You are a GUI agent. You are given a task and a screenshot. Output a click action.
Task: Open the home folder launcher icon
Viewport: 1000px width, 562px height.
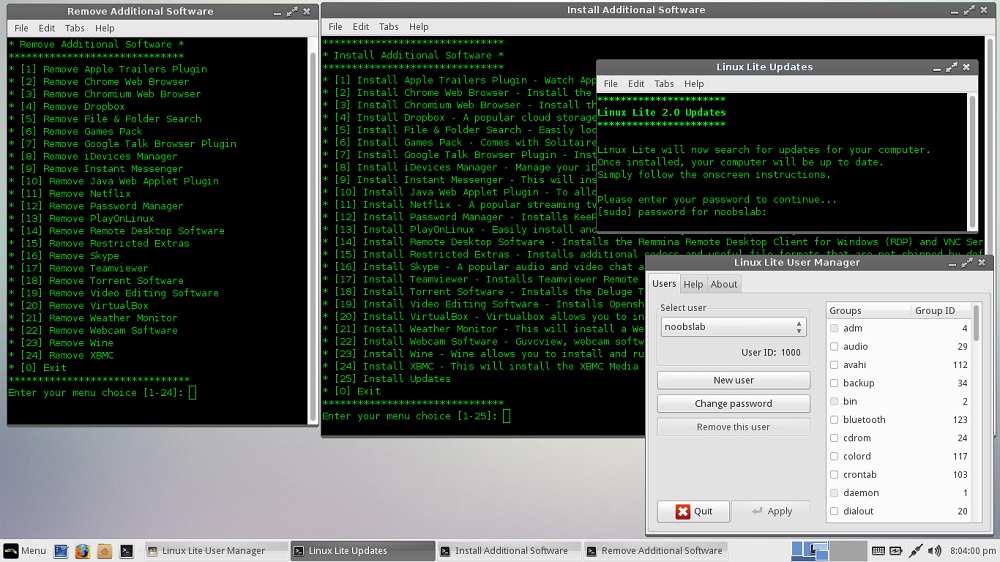point(105,551)
